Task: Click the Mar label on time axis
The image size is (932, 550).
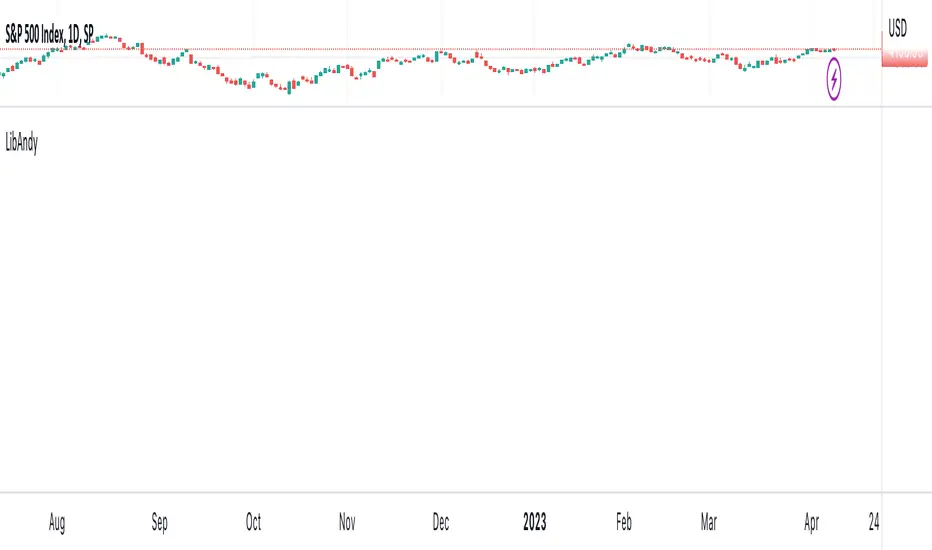Action: click(709, 521)
